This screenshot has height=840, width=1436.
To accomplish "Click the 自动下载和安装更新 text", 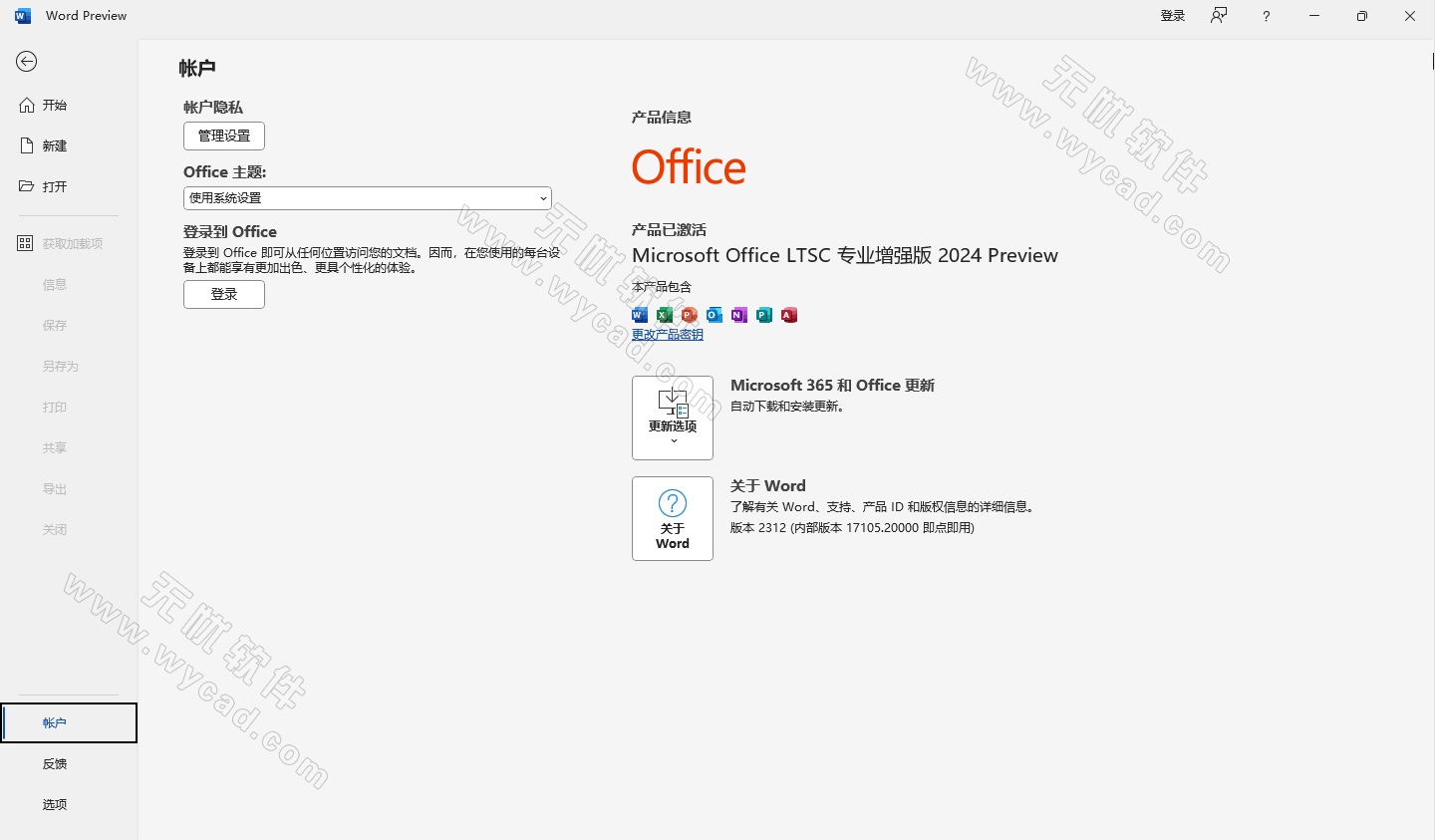I will point(788,407).
